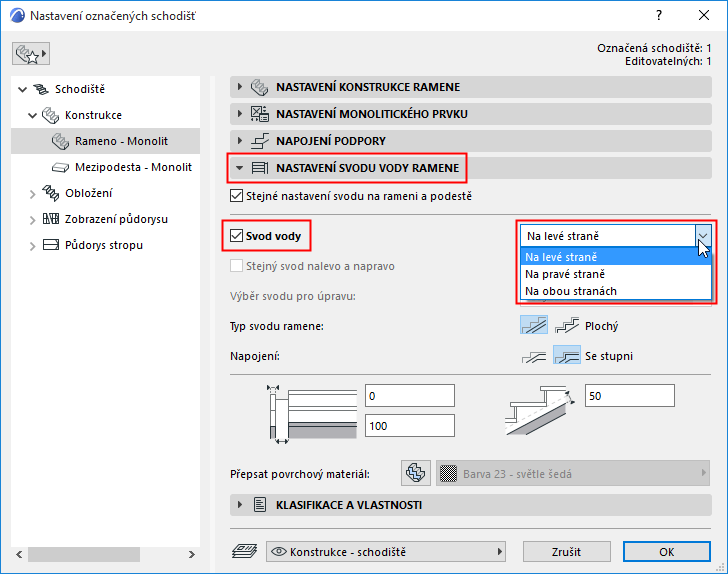Click the Na levé straně dropdown arrow
Image resolution: width=728 pixels, height=574 pixels.
(703, 236)
